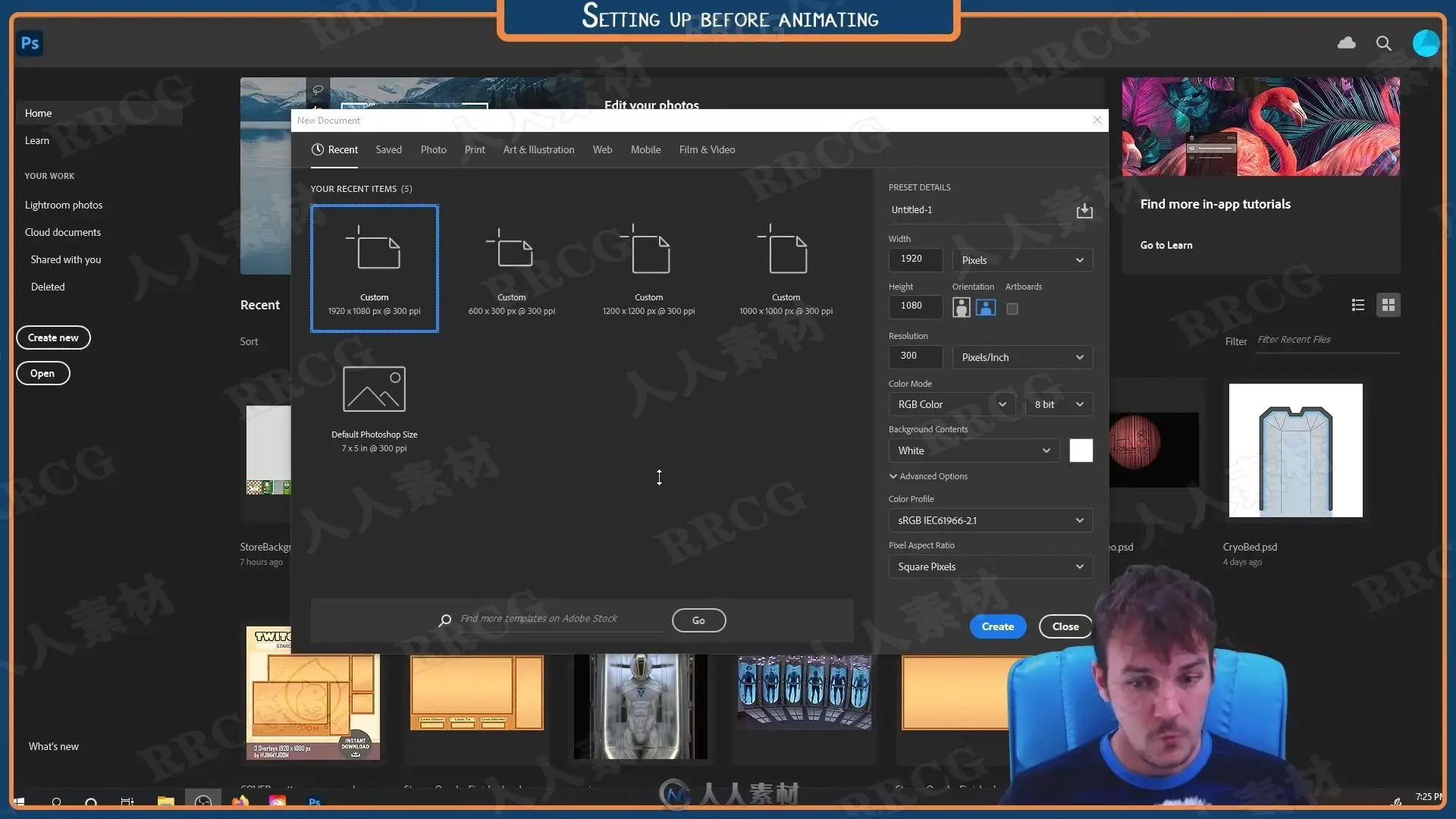Click the Photoshop icon in the taskbar
The width and height of the screenshot is (1456, 819).
(315, 802)
